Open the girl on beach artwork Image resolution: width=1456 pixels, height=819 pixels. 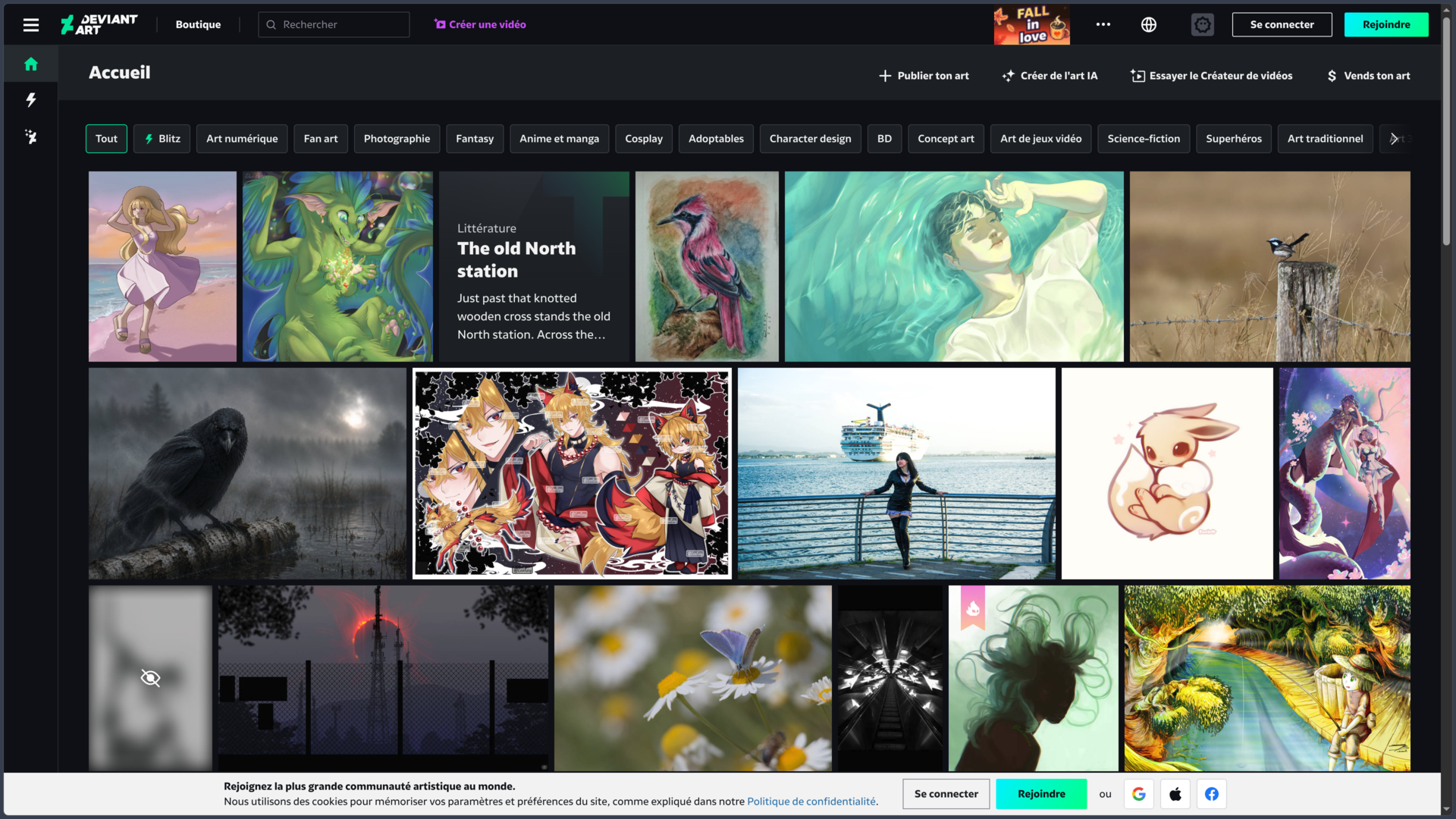click(162, 266)
